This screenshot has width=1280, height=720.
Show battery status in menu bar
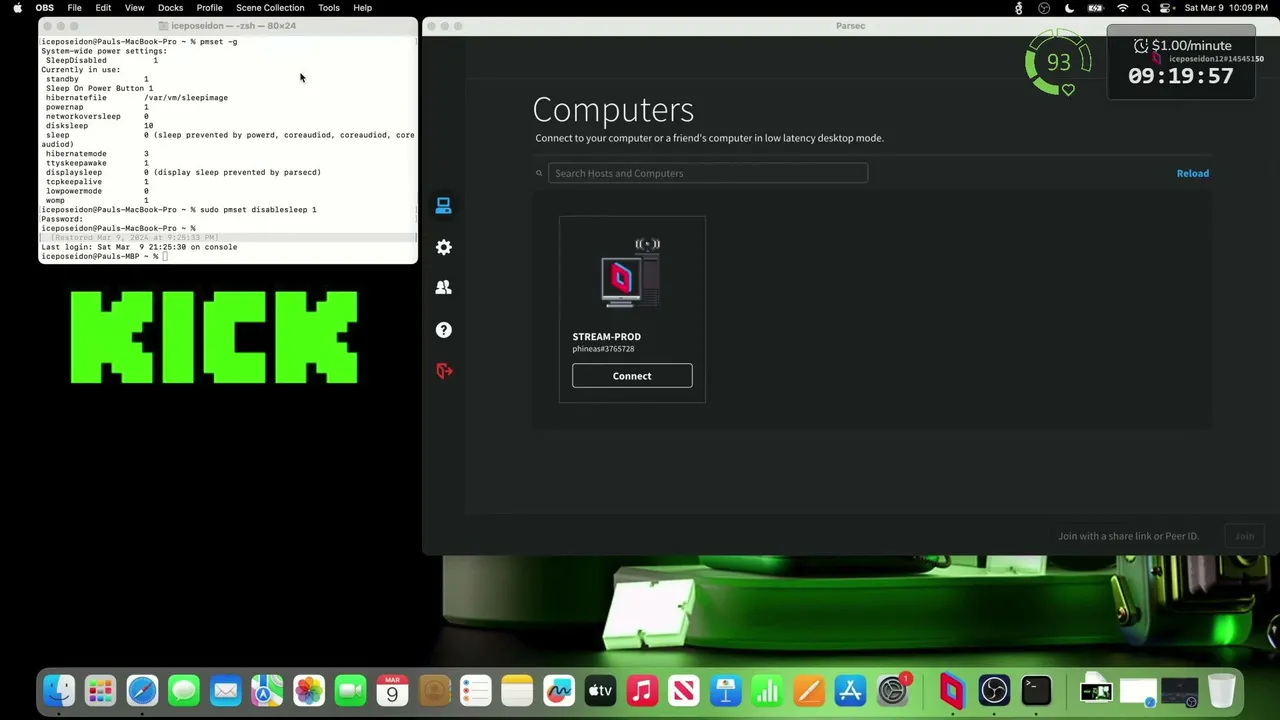1095,8
